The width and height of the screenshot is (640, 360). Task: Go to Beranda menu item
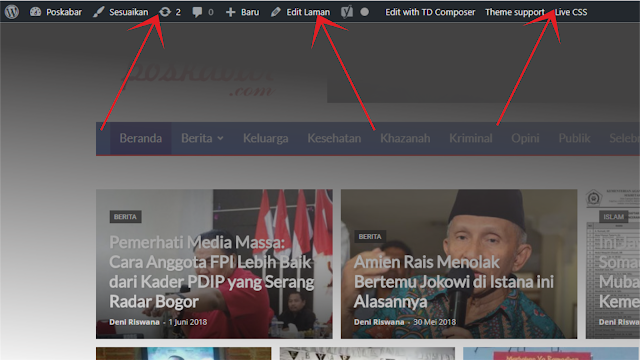[x=140, y=138]
